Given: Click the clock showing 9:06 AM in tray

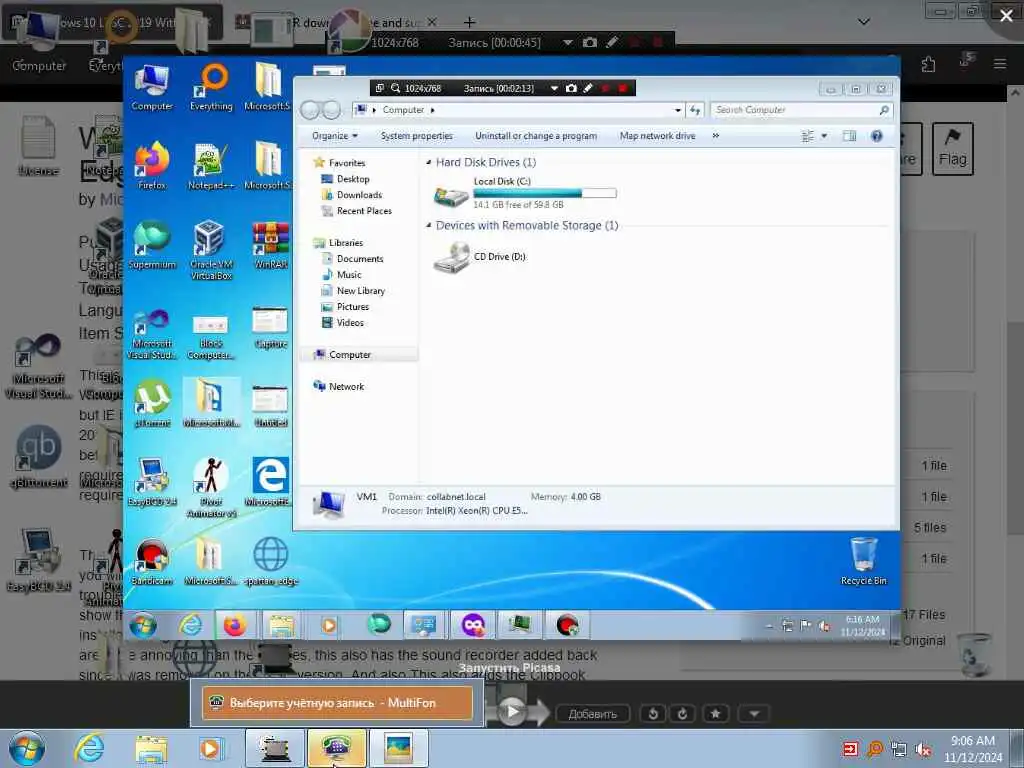Looking at the screenshot, I should pos(972,749).
